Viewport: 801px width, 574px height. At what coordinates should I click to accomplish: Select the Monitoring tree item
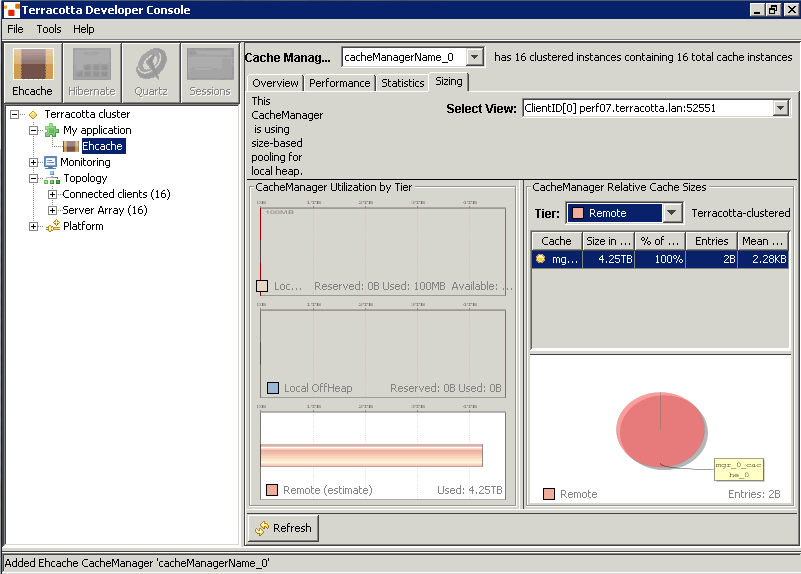pos(85,162)
